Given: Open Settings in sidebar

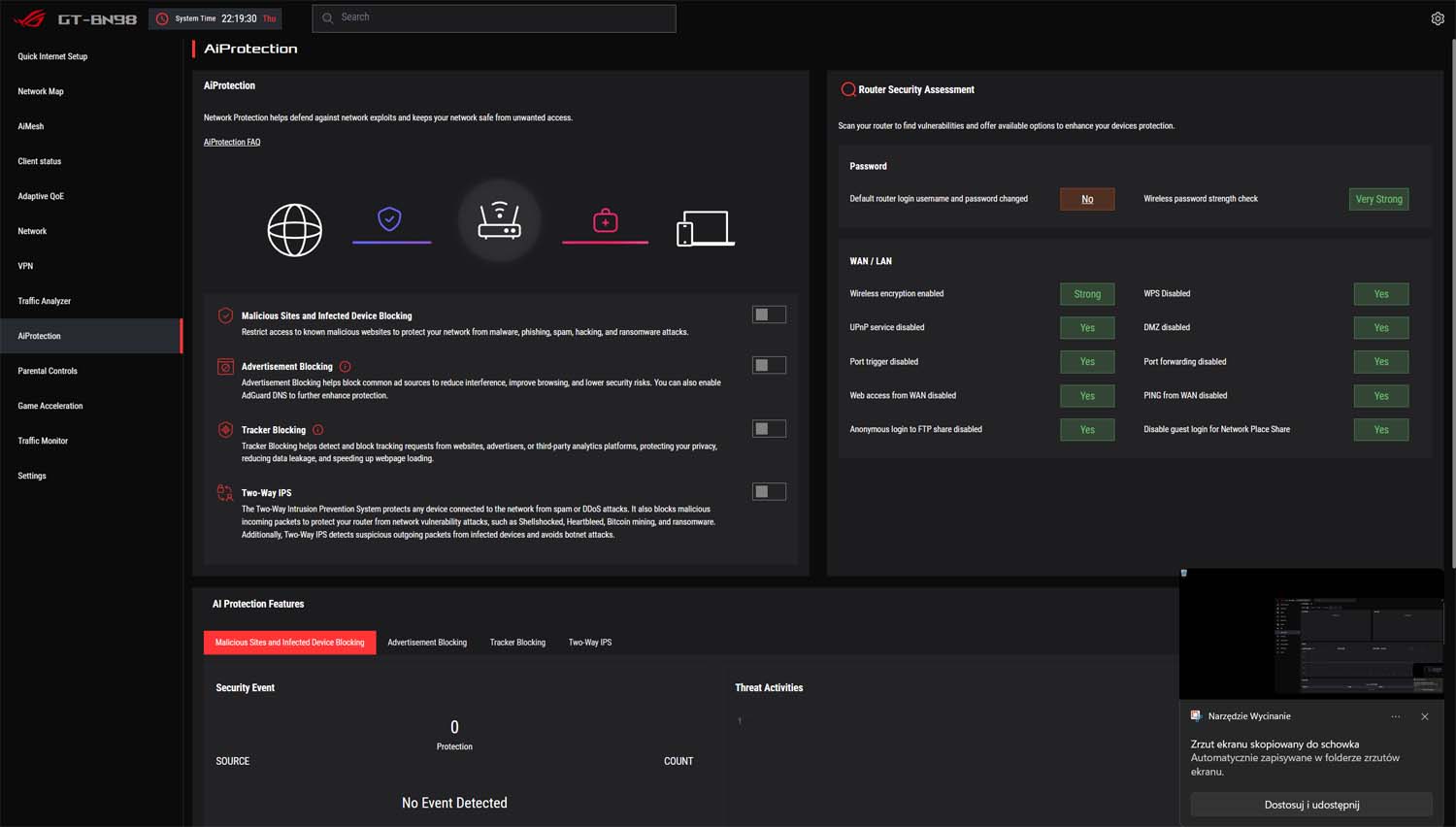Looking at the screenshot, I should (x=91, y=476).
